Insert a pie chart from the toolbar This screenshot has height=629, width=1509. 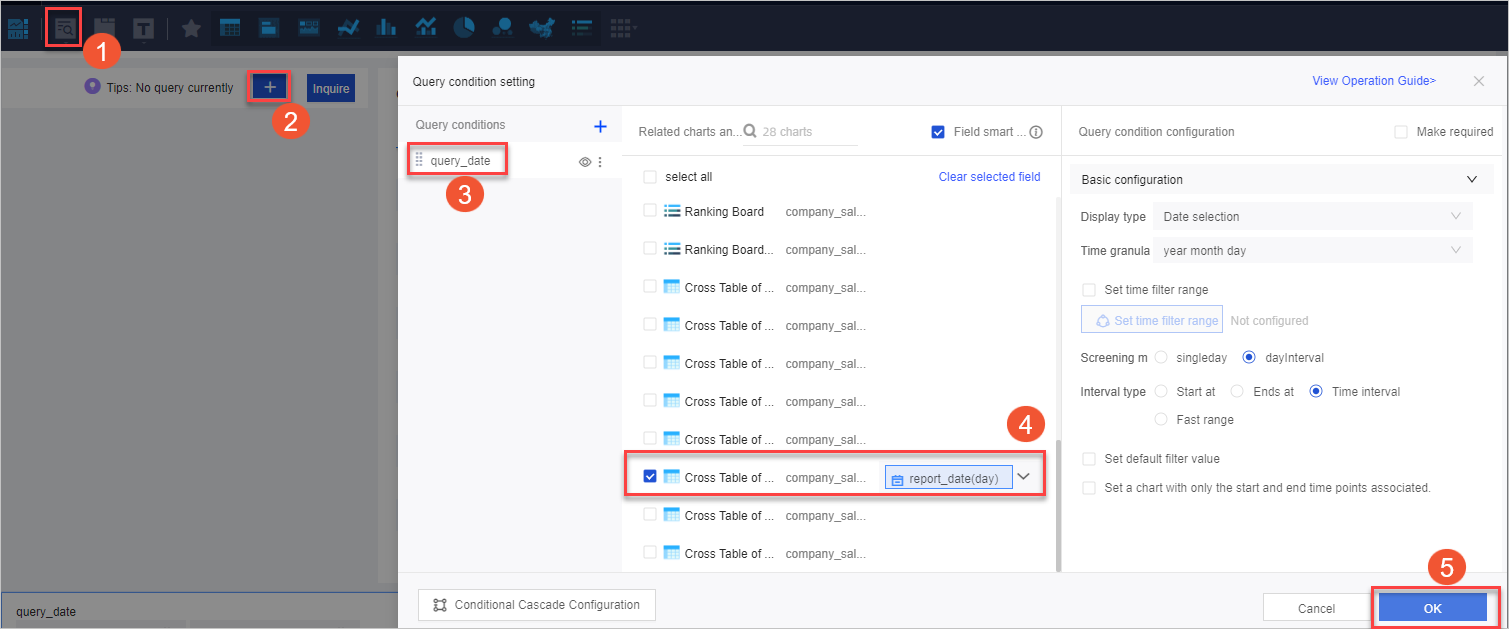click(x=464, y=28)
